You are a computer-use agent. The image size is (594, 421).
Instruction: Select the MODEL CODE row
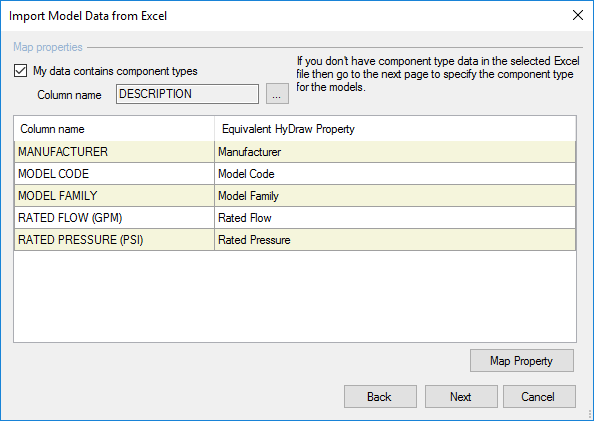(x=295, y=174)
